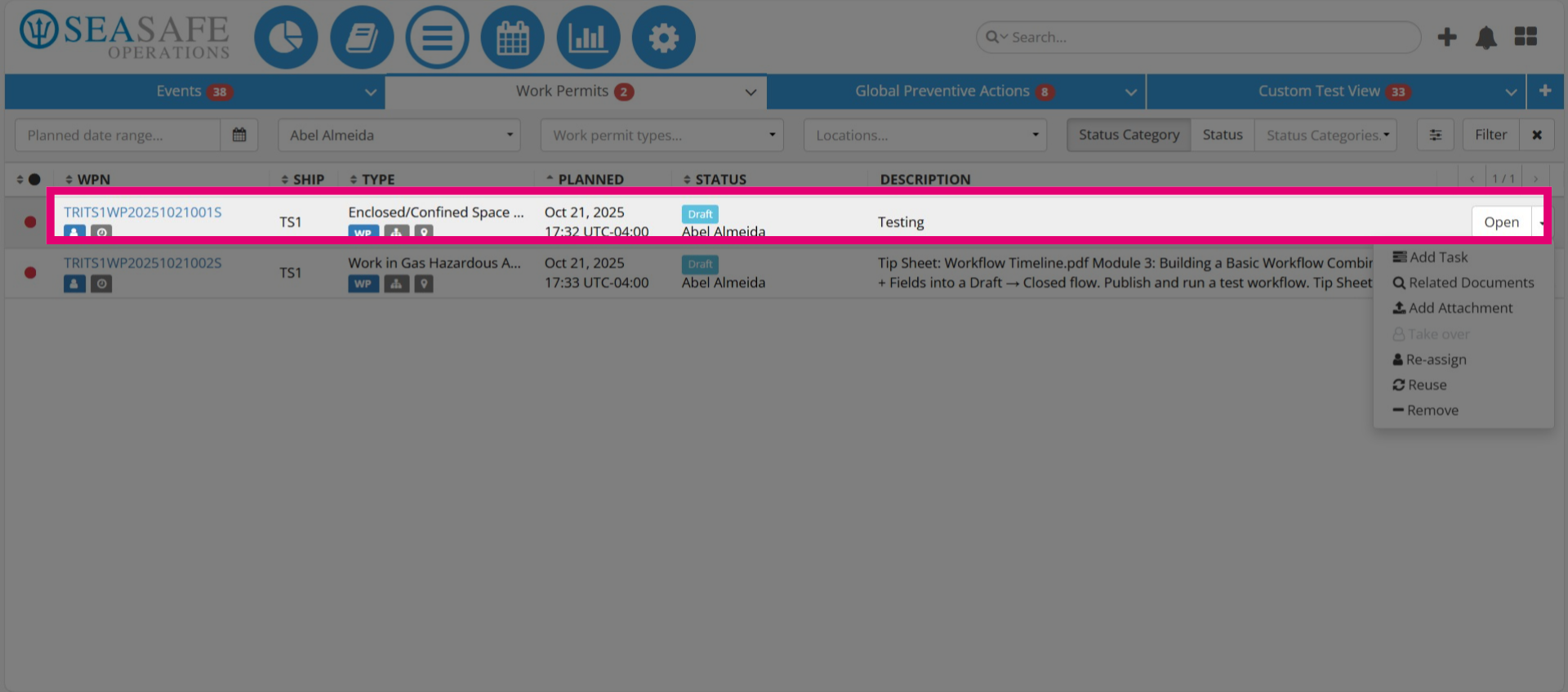The image size is (1568, 692).
Task: Go to next page arrow
Action: coord(1535,179)
